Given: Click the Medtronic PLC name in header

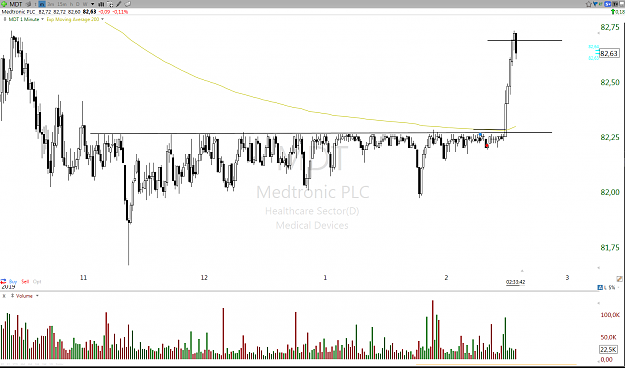Looking at the screenshot, I should (18, 12).
